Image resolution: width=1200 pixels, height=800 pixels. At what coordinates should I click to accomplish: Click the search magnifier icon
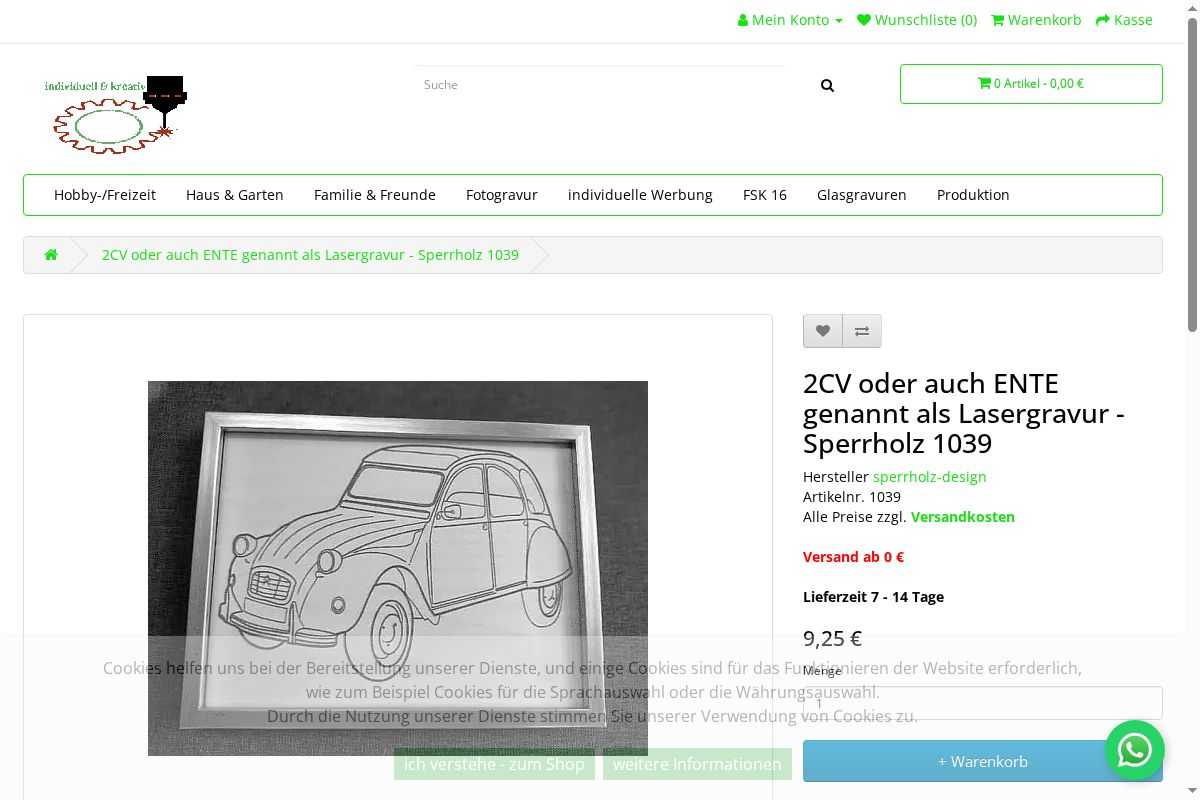click(x=827, y=86)
